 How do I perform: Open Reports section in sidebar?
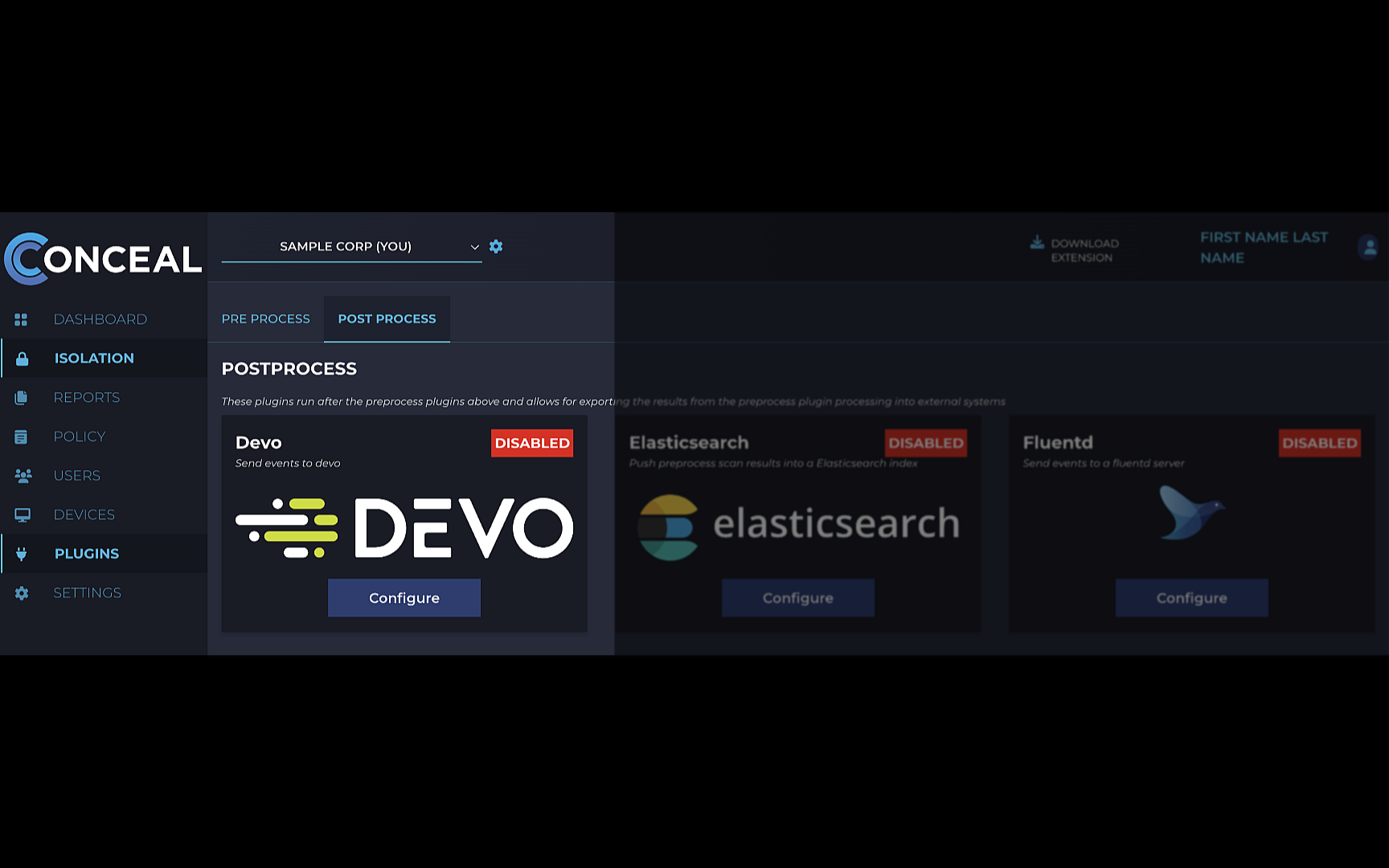87,398
